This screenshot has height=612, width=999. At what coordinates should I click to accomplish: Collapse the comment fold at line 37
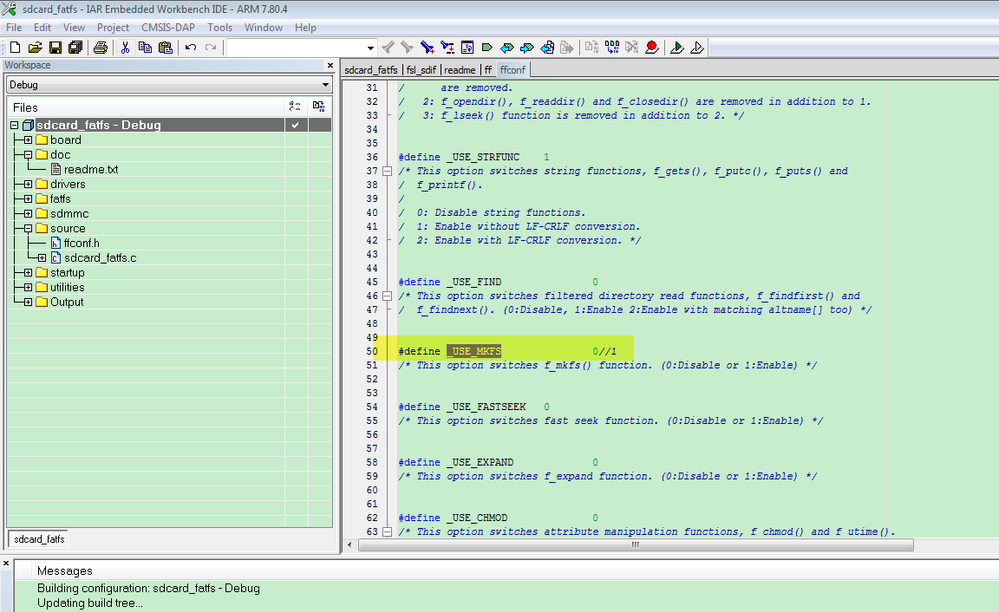point(387,171)
